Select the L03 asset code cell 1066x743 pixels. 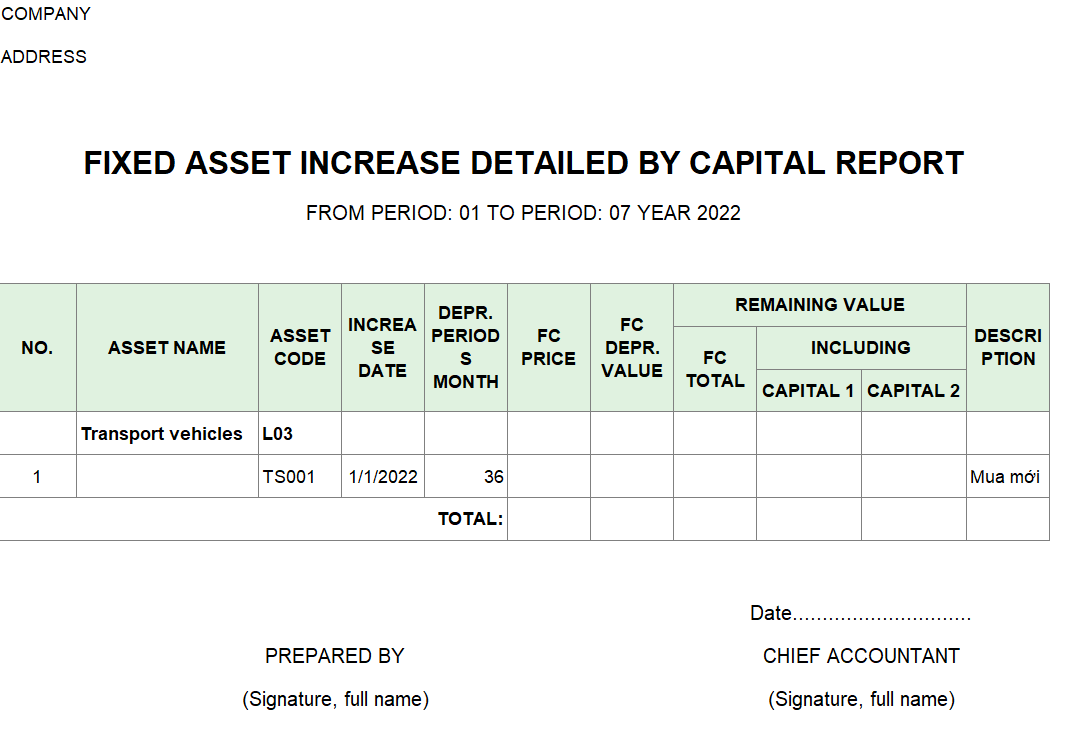[278, 434]
